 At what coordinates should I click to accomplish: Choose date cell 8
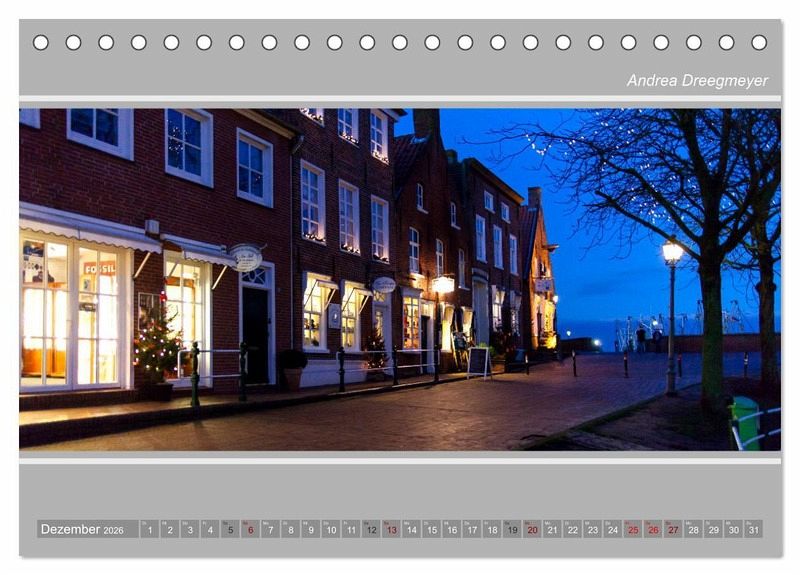coord(291,529)
